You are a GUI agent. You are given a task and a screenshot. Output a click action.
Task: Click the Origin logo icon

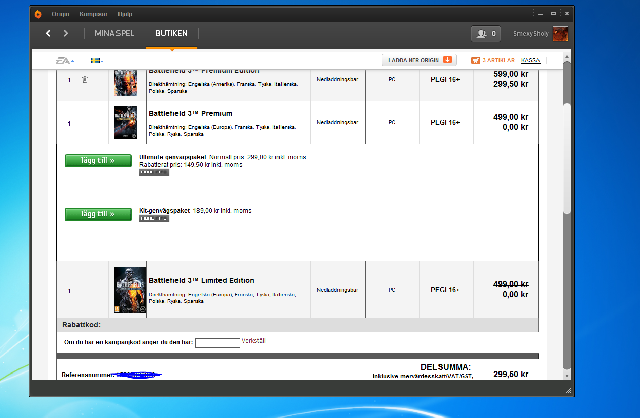pyautogui.click(x=38, y=14)
